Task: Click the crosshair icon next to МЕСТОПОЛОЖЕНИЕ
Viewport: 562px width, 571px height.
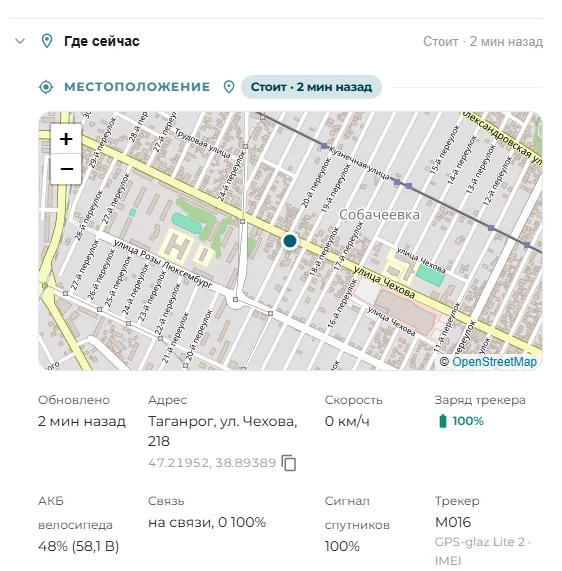Action: coord(46,87)
